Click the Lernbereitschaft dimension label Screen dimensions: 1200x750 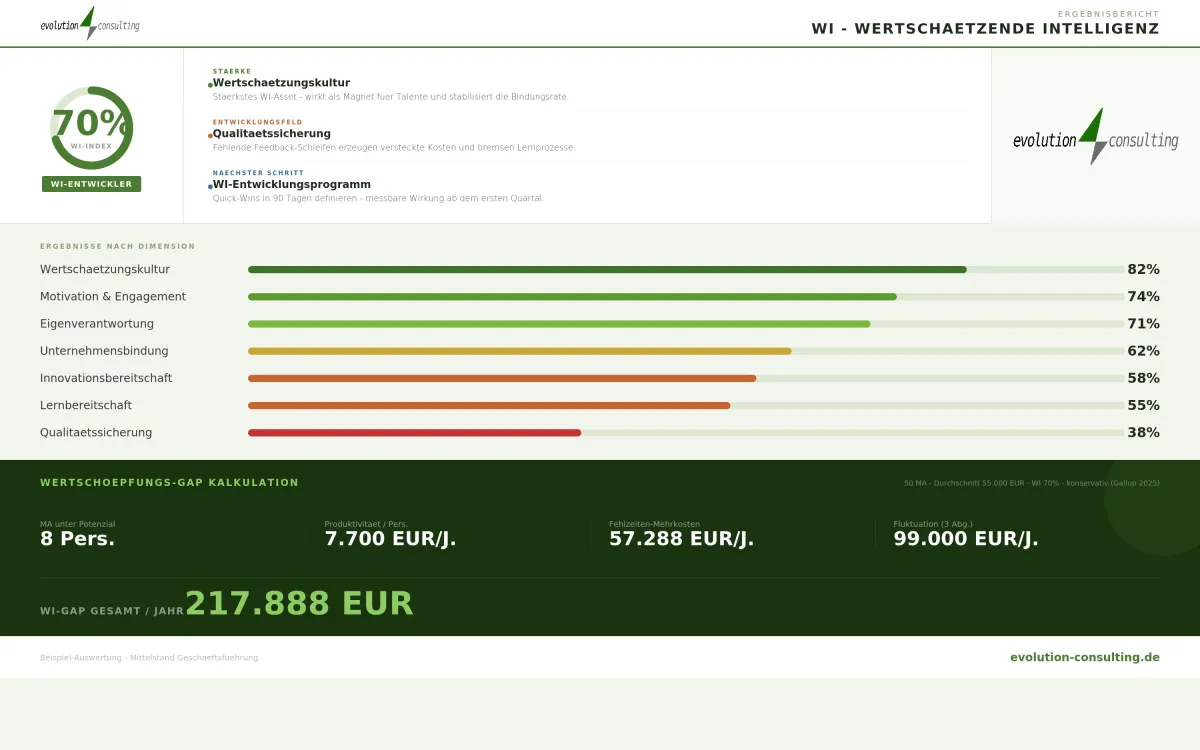(x=86, y=405)
